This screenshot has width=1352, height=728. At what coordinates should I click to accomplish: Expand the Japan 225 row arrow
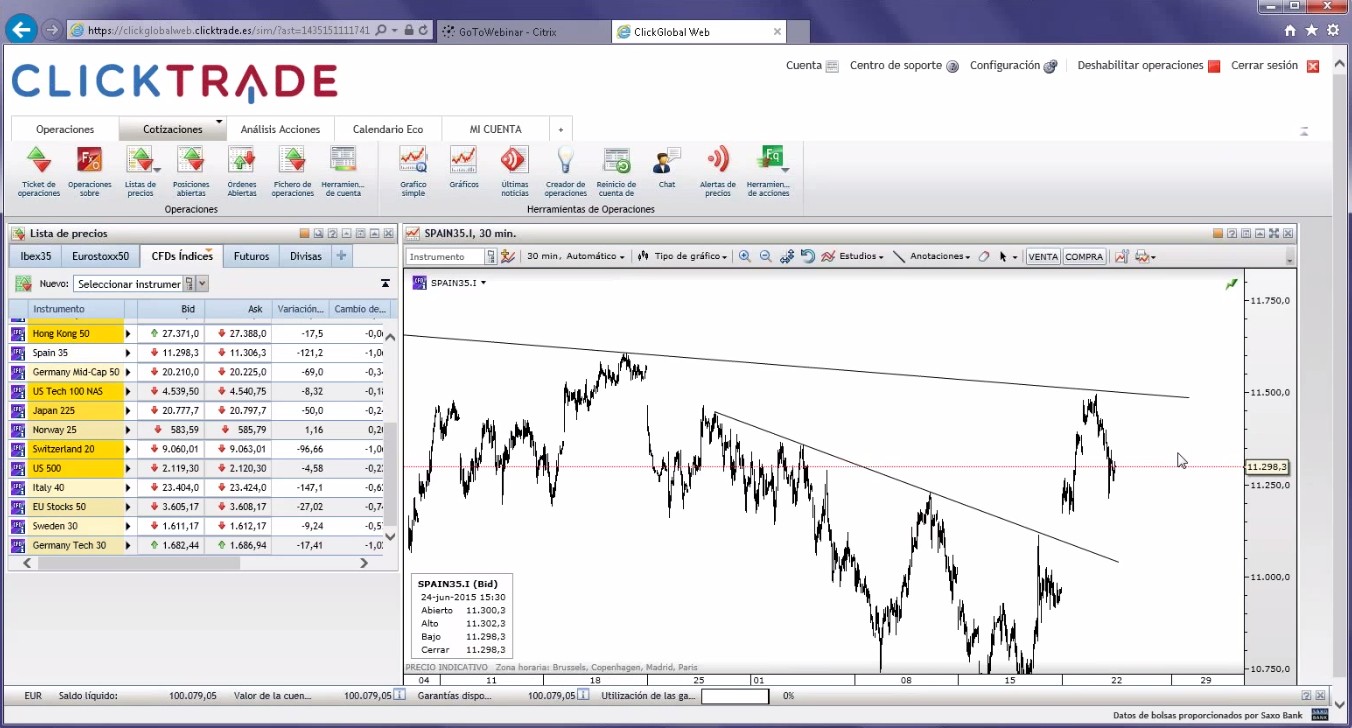tap(128, 411)
